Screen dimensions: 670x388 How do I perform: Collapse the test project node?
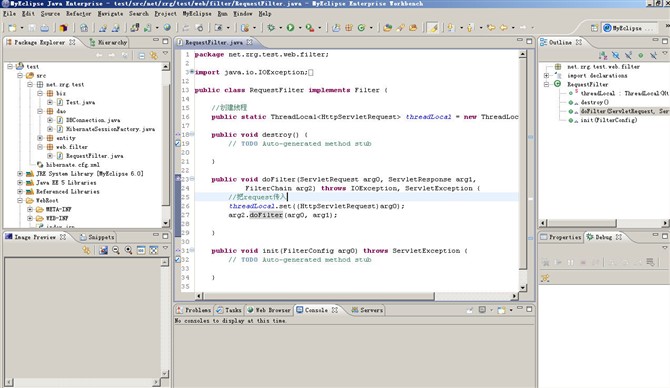click(10, 66)
